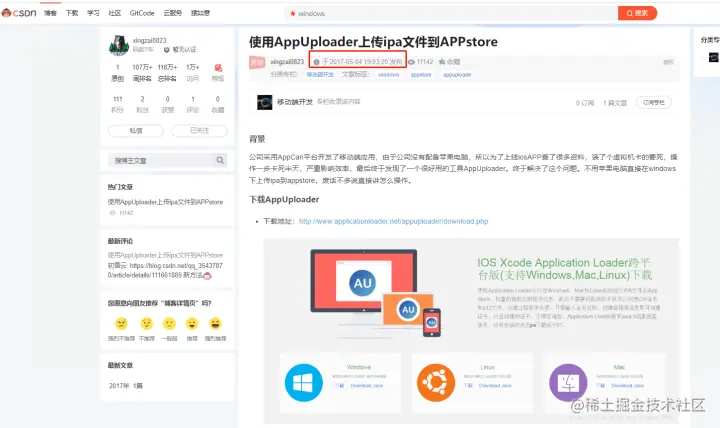Click the 背景 section heading
The image size is (720, 428).
click(x=257, y=139)
